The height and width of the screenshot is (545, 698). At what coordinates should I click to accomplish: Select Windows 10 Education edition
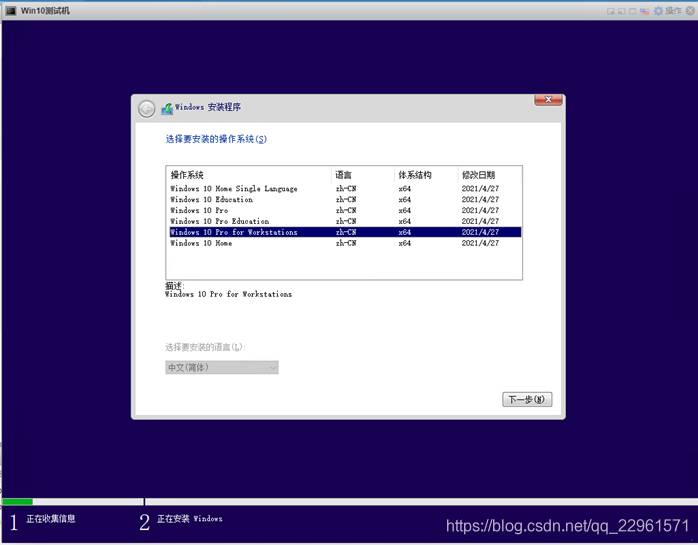[211, 200]
